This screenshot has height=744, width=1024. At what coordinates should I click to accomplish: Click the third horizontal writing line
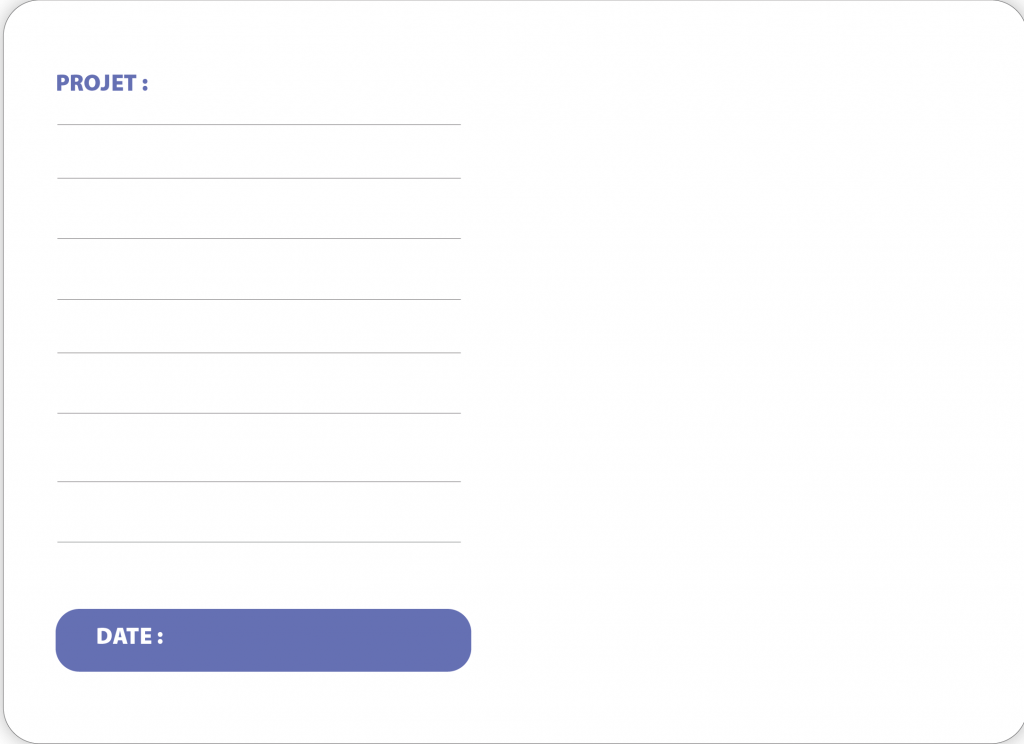point(259,239)
